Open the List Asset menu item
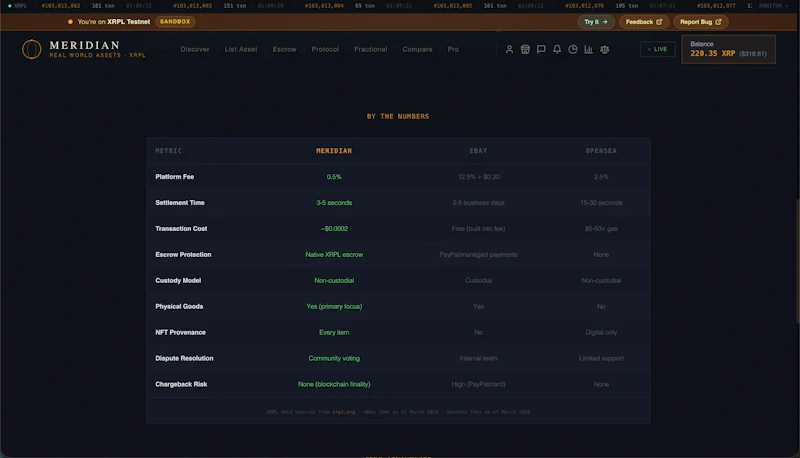Image resolution: width=800 pixels, height=458 pixels. [241, 49]
